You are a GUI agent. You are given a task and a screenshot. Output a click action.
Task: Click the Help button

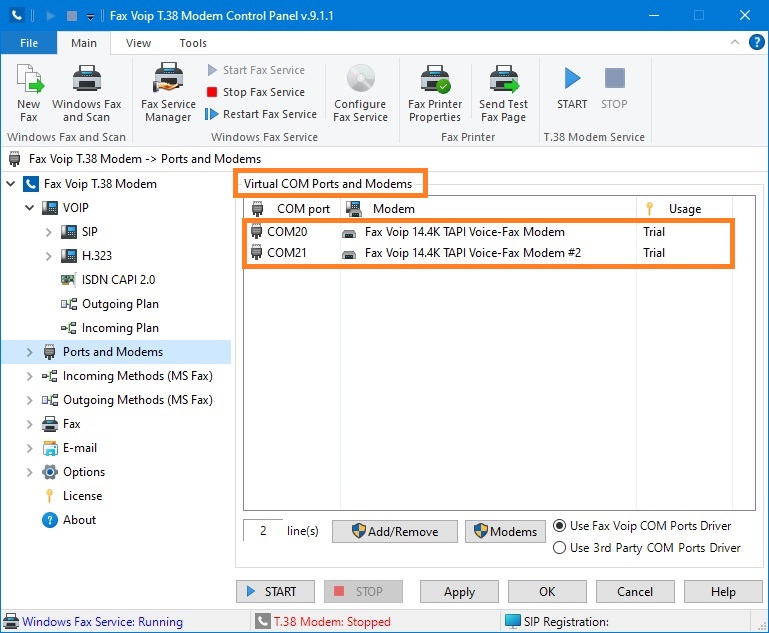(x=723, y=592)
